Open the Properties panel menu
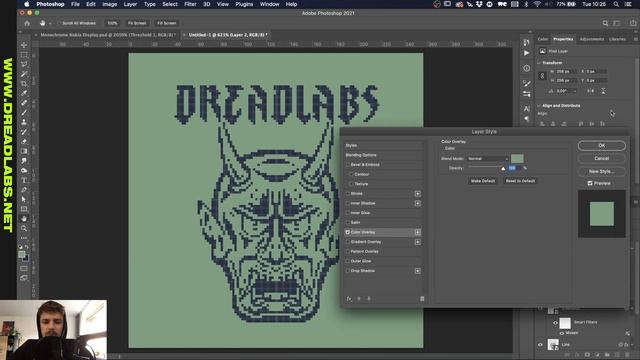640x360 pixels. [x=636, y=39]
